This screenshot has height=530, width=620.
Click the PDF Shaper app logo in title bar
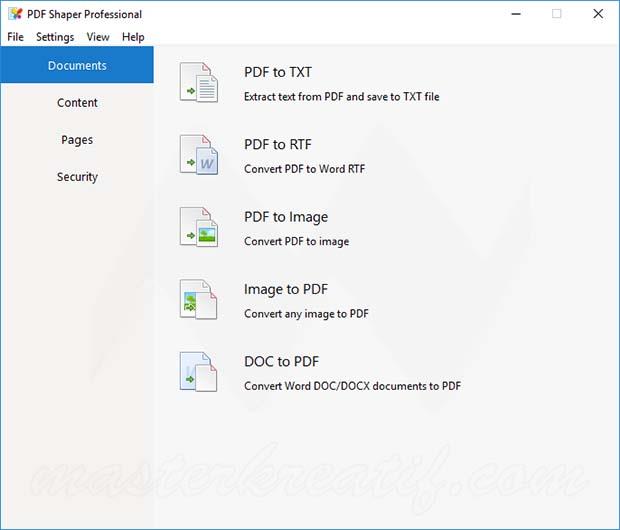(x=15, y=14)
